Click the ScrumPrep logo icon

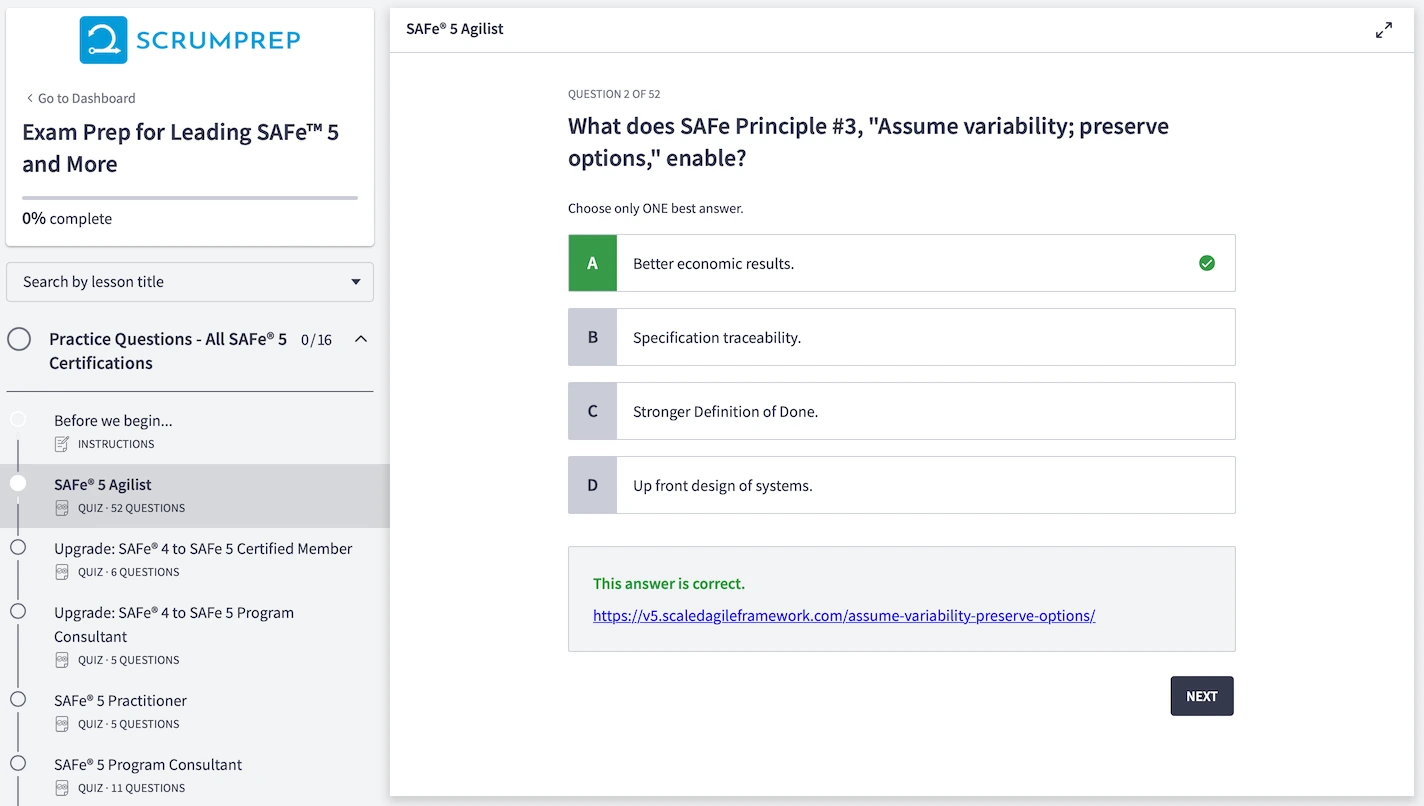(103, 40)
